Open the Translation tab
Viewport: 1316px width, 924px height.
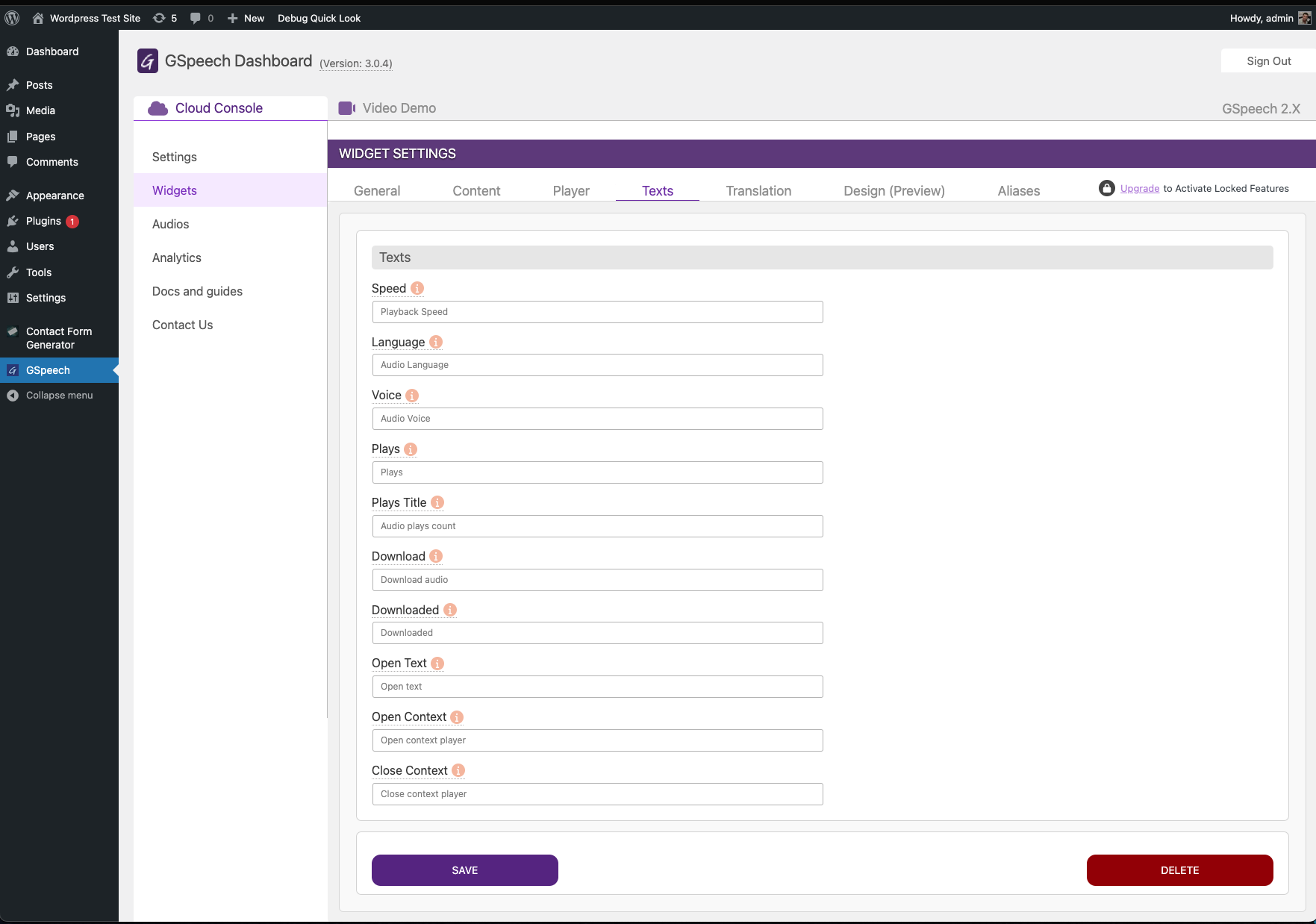[x=758, y=191]
